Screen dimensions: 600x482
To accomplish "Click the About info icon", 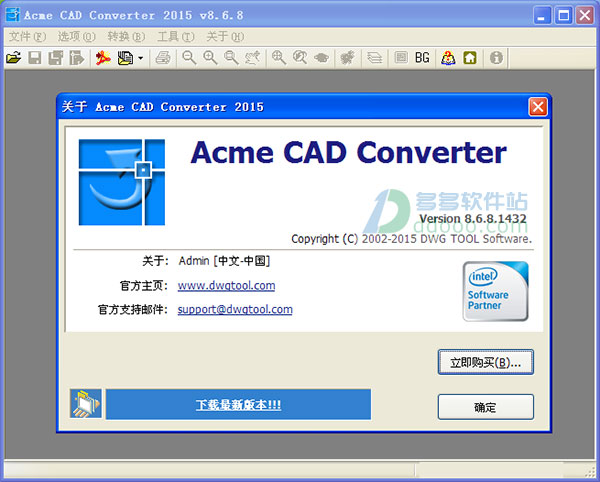I will click(496, 58).
